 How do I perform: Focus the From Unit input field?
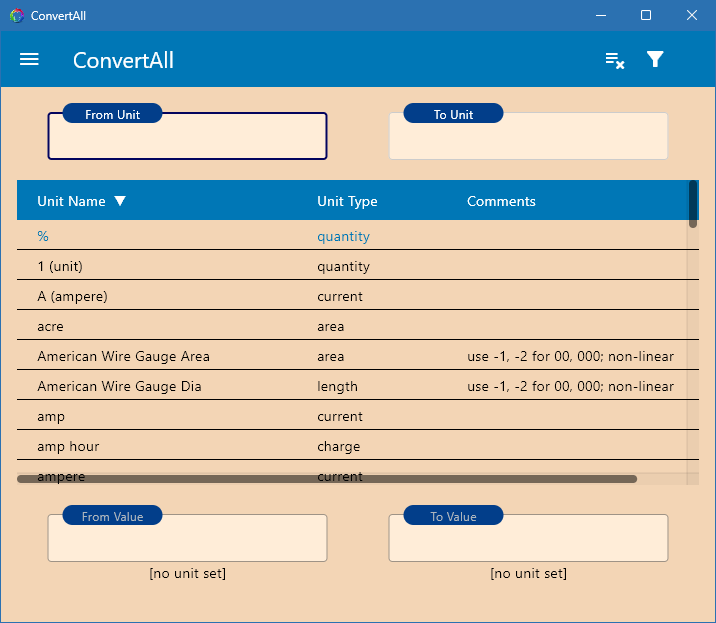click(x=187, y=136)
